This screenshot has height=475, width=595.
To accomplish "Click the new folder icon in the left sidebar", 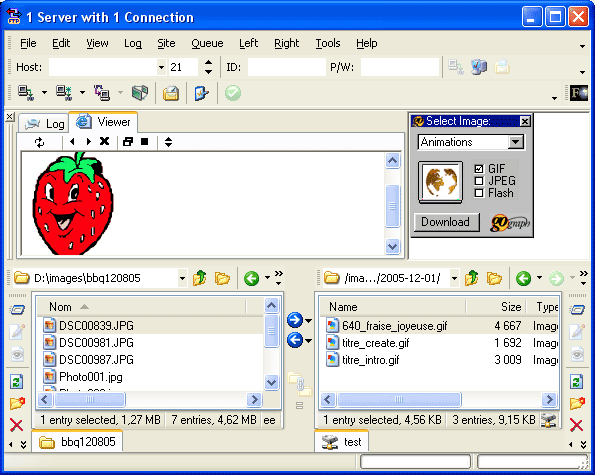I will pyautogui.click(x=17, y=403).
